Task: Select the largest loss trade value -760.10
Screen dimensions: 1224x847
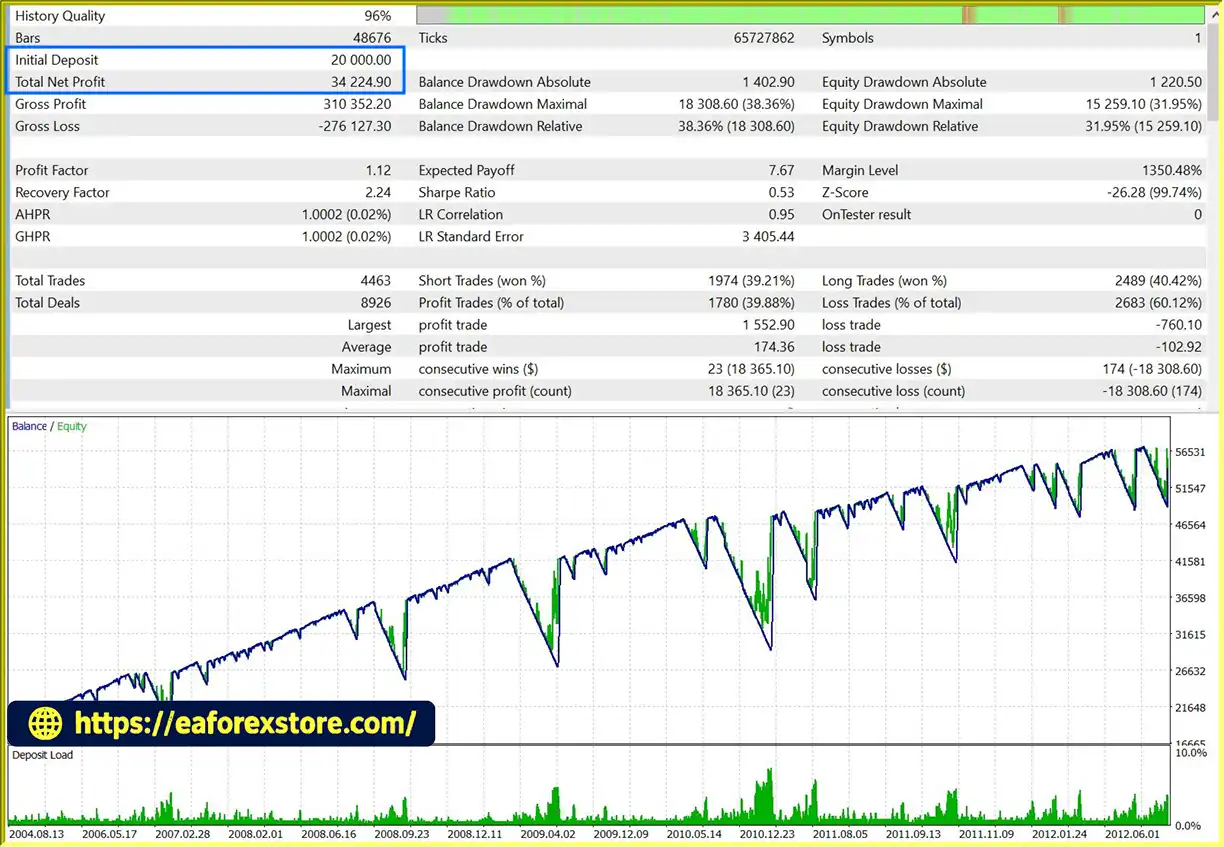Action: [1179, 324]
